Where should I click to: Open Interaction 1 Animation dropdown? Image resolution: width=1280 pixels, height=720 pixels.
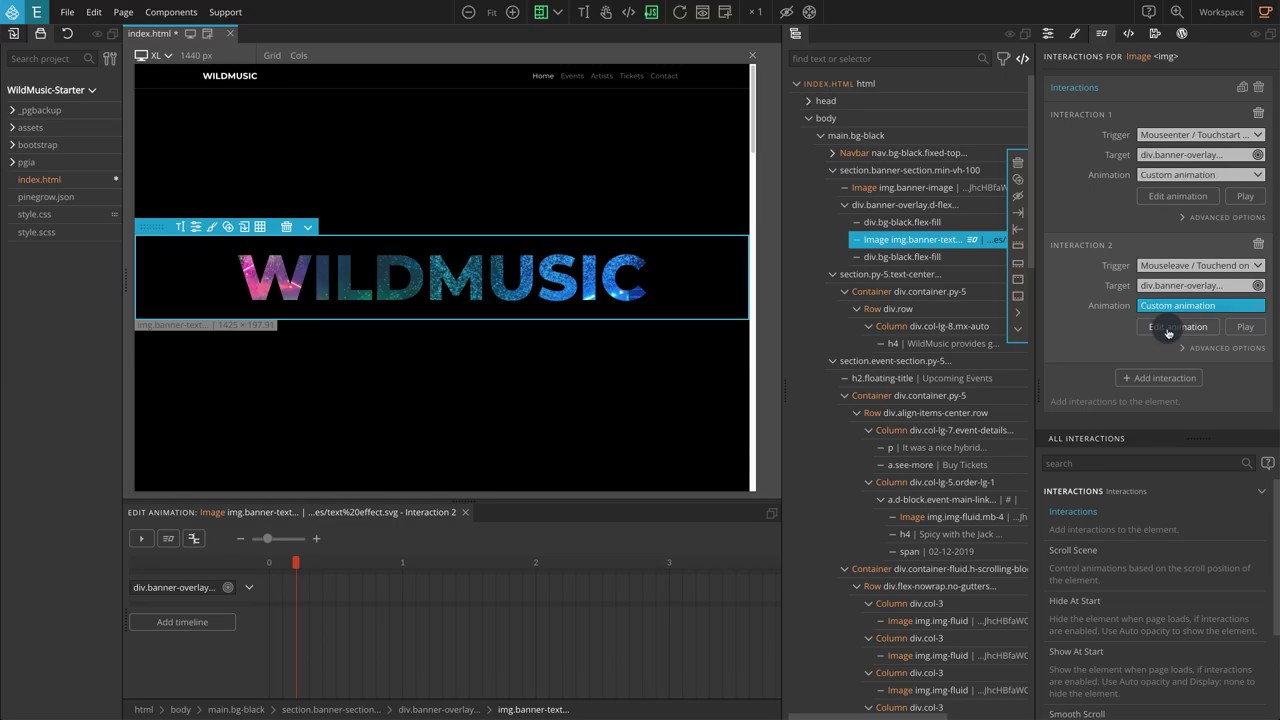(x=1201, y=175)
